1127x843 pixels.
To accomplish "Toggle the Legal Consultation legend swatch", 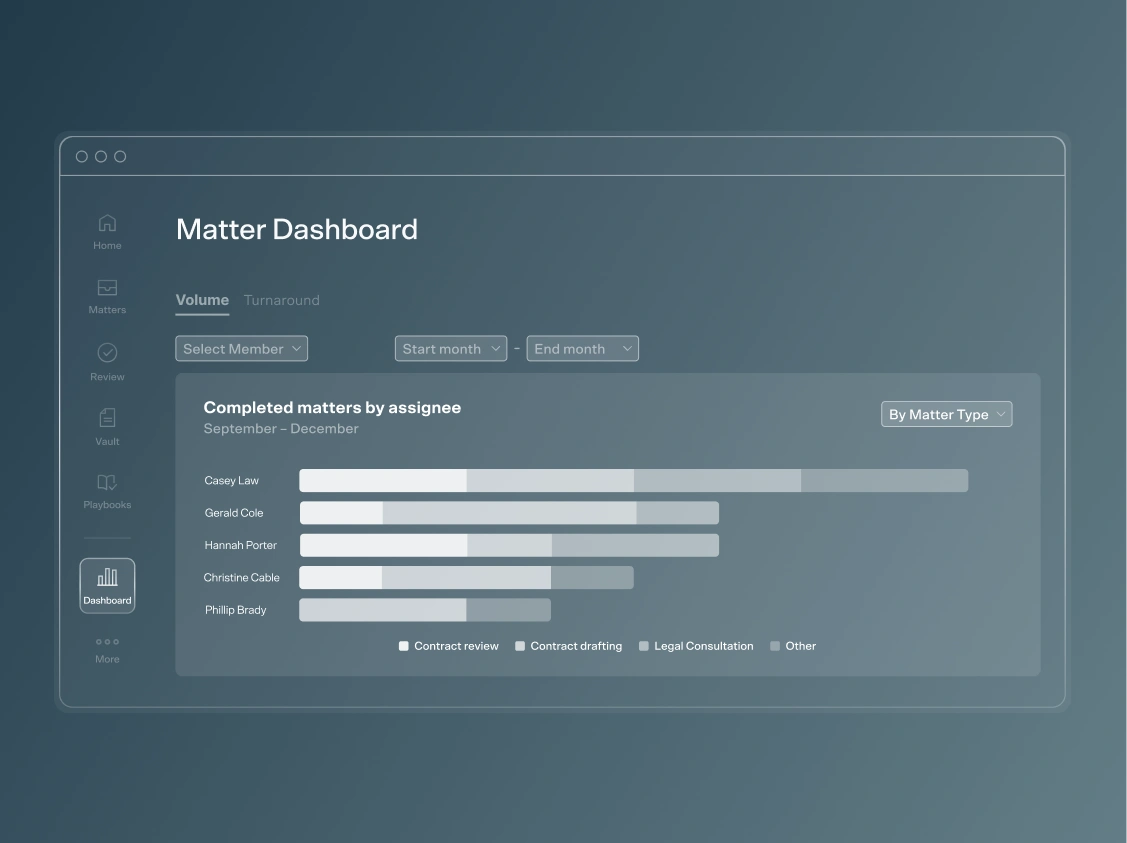I will (644, 646).
